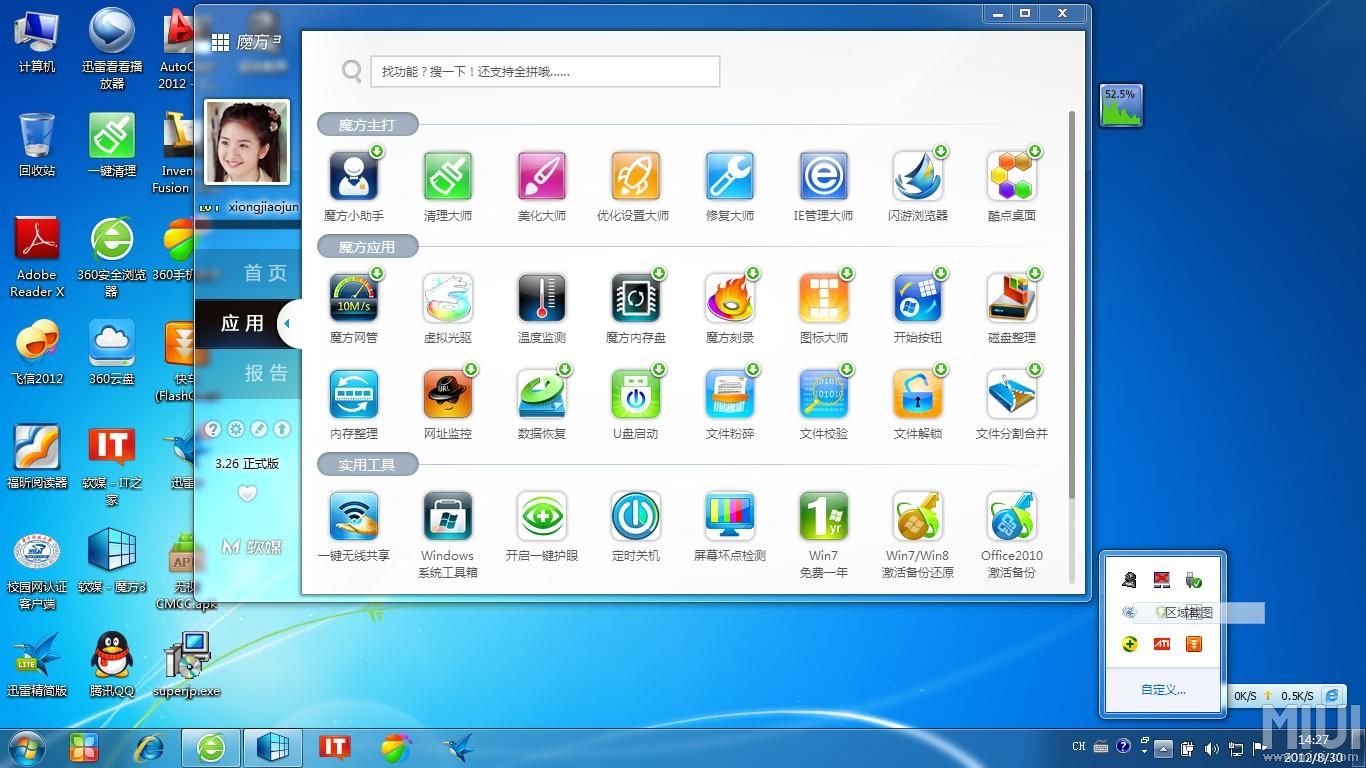Launch 开启一键护眼 eye icon
This screenshot has width=1366, height=768.
click(x=542, y=516)
